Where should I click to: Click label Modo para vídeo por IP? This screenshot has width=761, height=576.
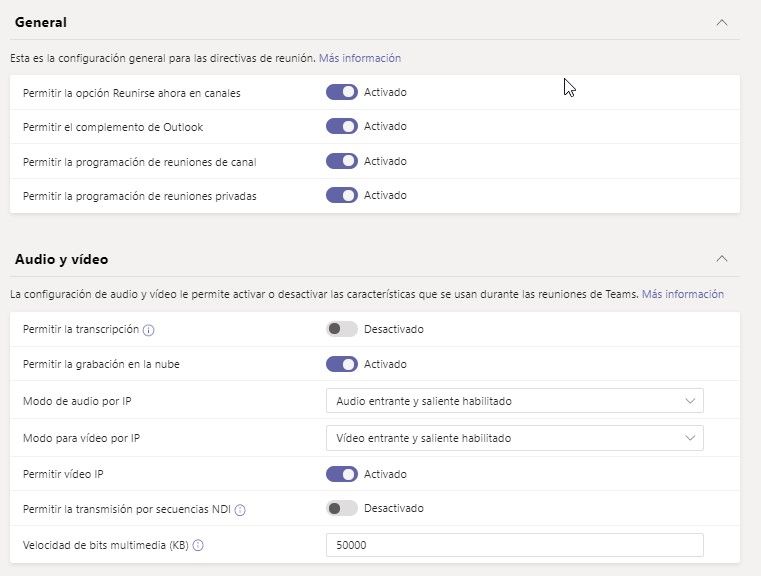(81, 438)
